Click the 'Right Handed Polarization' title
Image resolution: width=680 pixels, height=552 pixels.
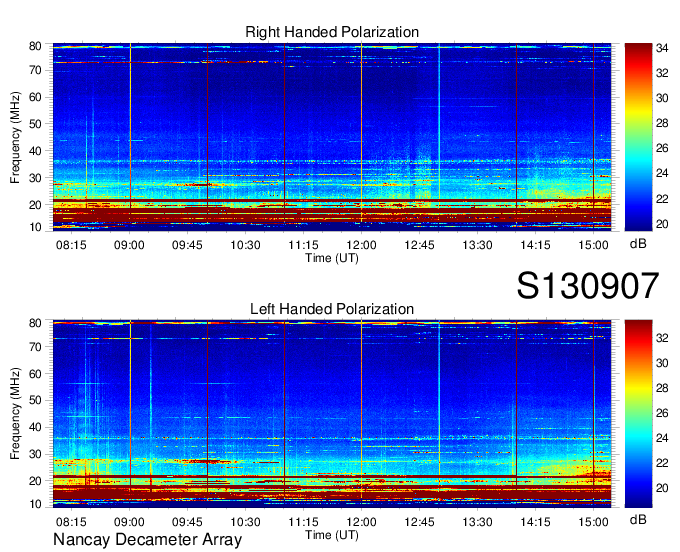(332, 32)
